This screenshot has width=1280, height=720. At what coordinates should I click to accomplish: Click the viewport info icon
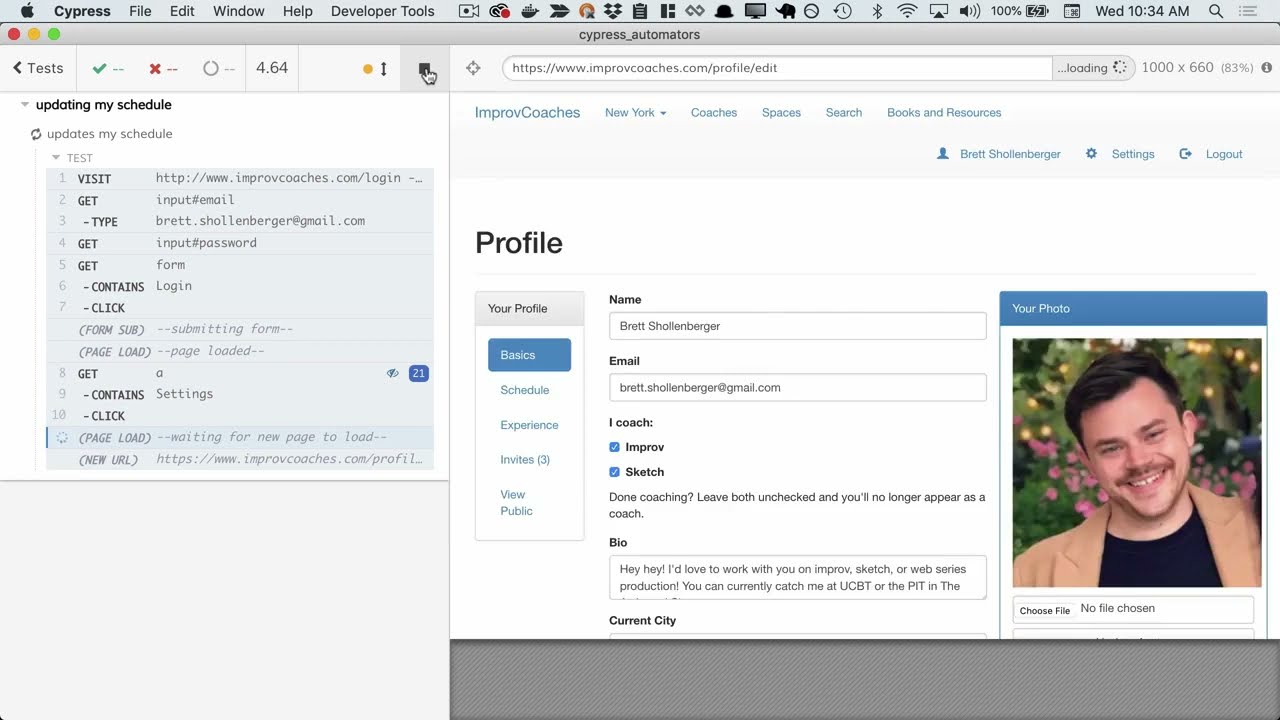click(x=1266, y=68)
